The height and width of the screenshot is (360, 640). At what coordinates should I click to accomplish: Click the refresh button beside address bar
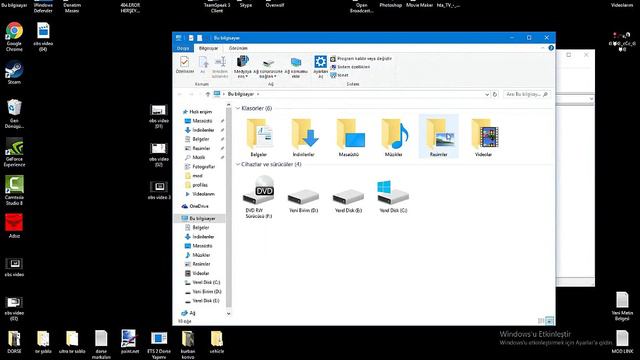[x=495, y=94]
